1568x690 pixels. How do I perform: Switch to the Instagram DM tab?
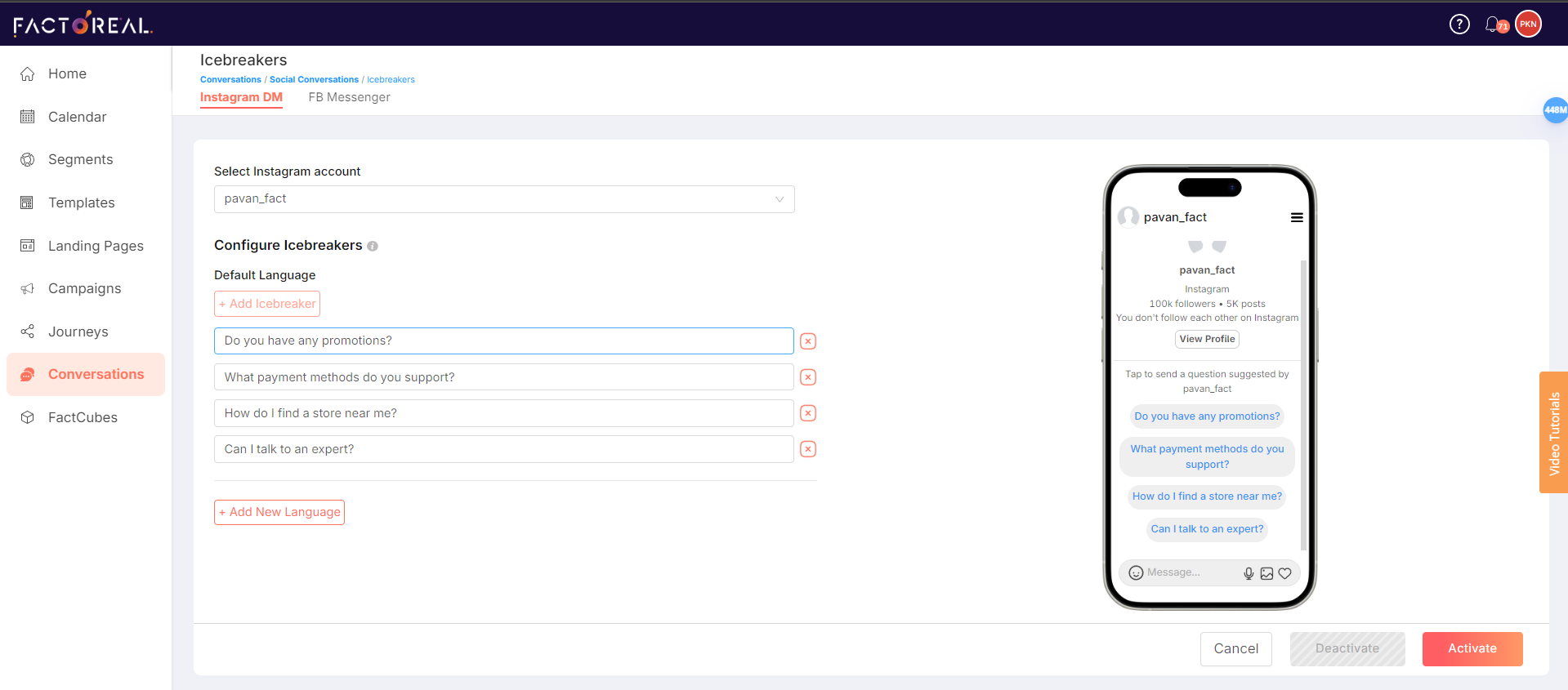pyautogui.click(x=241, y=97)
